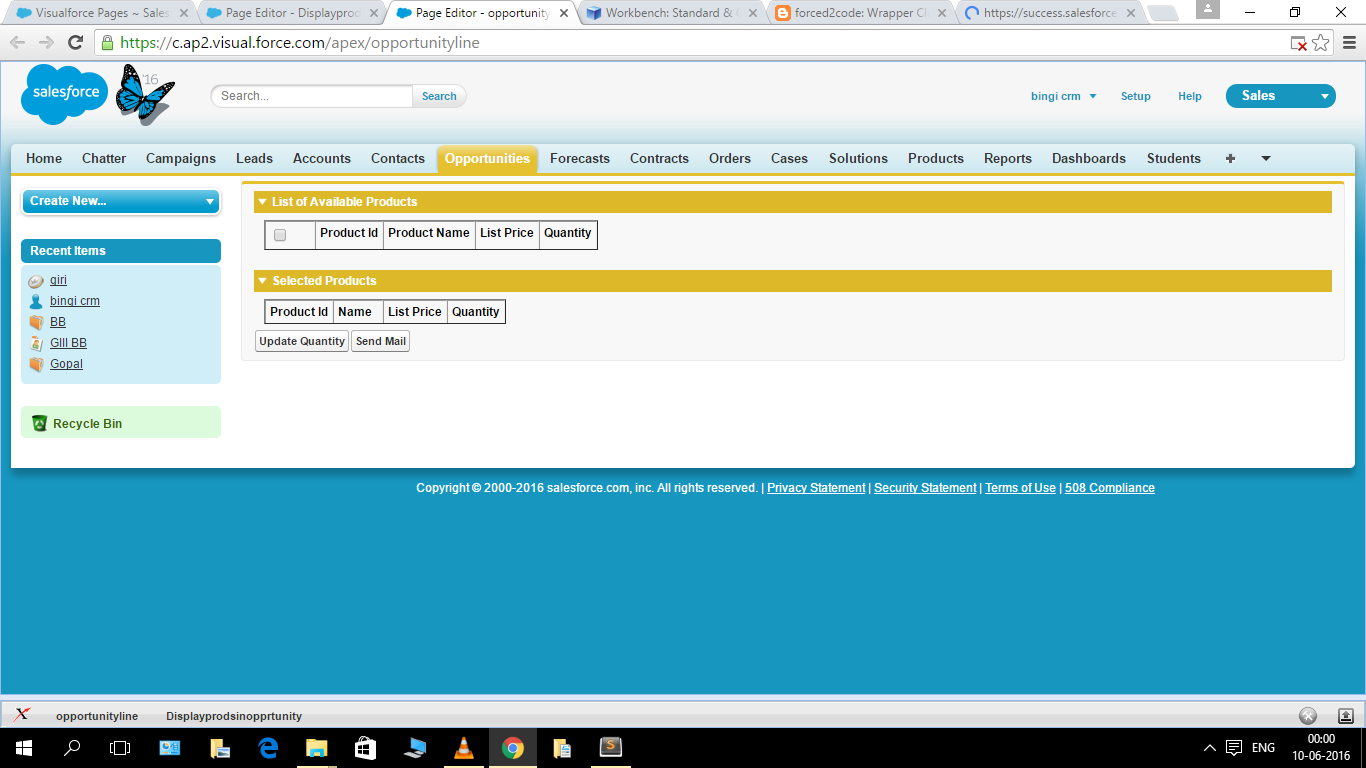Click the icon next to giri in Recent Items
1366x768 pixels.
coord(36,281)
